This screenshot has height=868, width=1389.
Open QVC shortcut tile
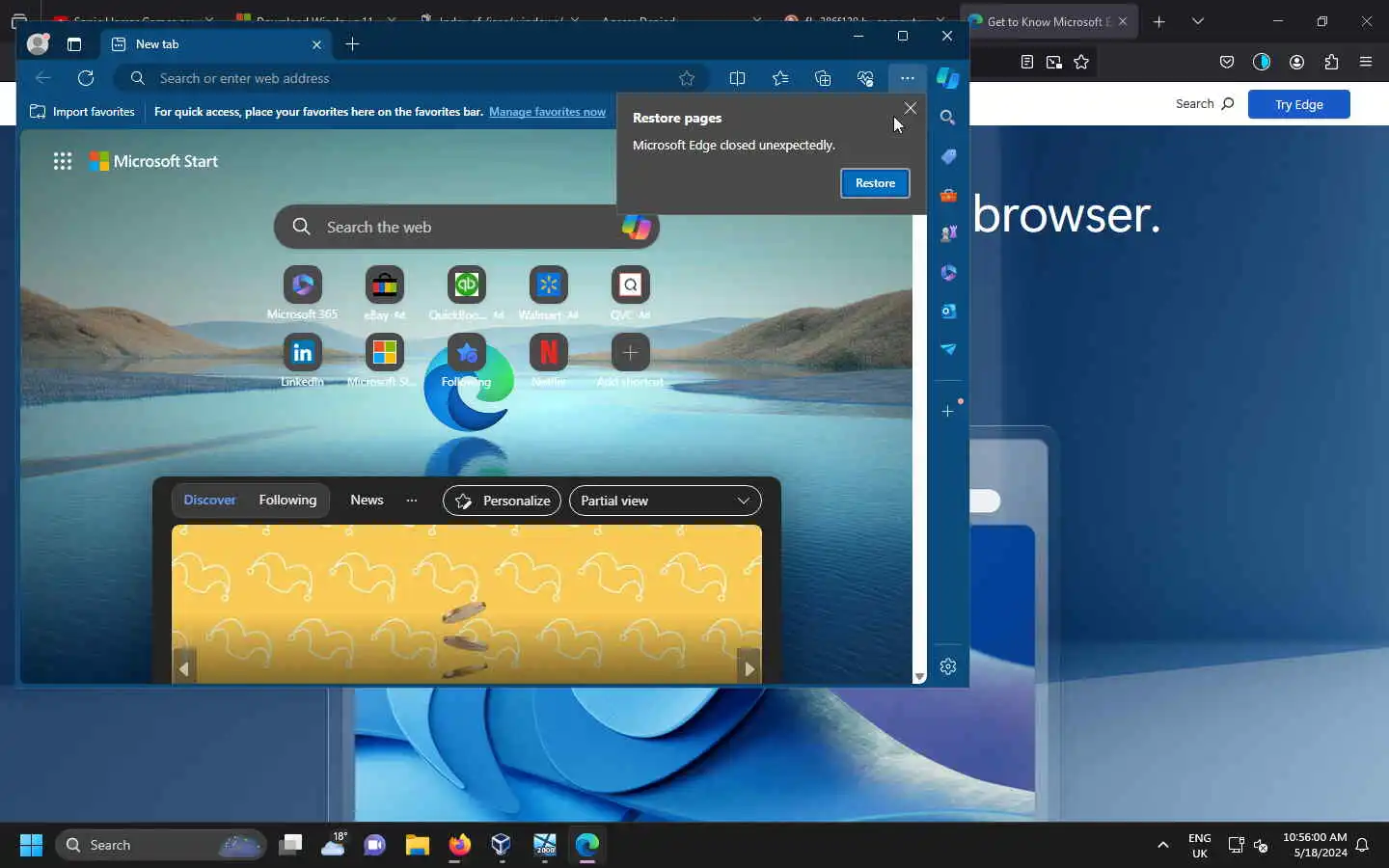click(x=630, y=285)
